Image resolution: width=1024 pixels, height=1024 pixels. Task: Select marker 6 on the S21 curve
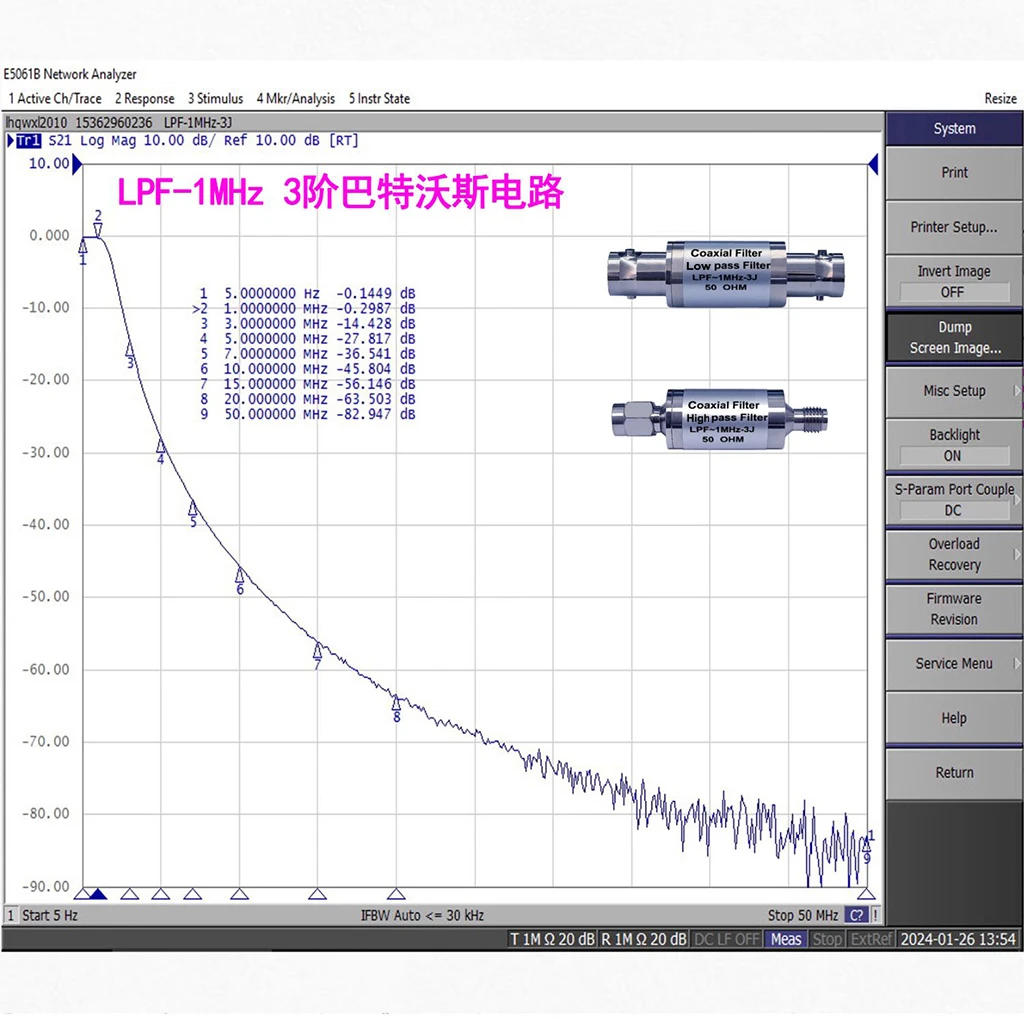click(240, 575)
